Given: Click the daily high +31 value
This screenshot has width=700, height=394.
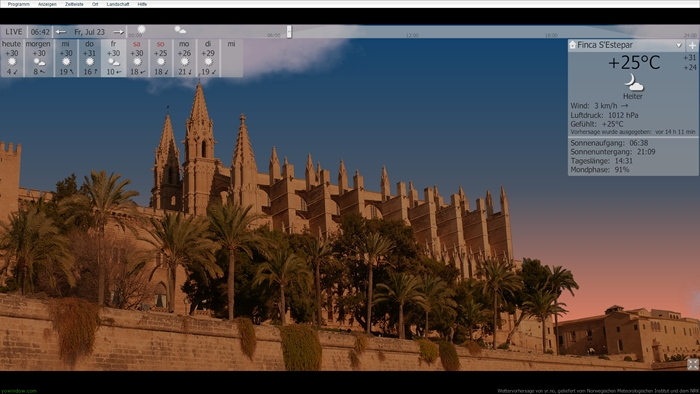Looking at the screenshot, I should 690,58.
